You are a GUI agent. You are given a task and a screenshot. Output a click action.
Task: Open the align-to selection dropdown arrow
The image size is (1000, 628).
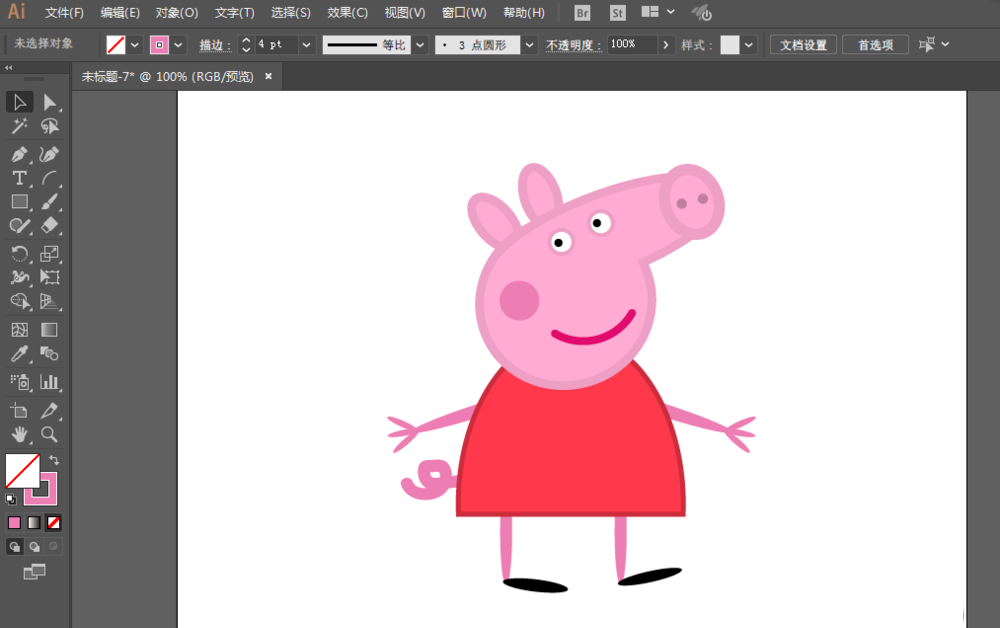click(x=945, y=44)
